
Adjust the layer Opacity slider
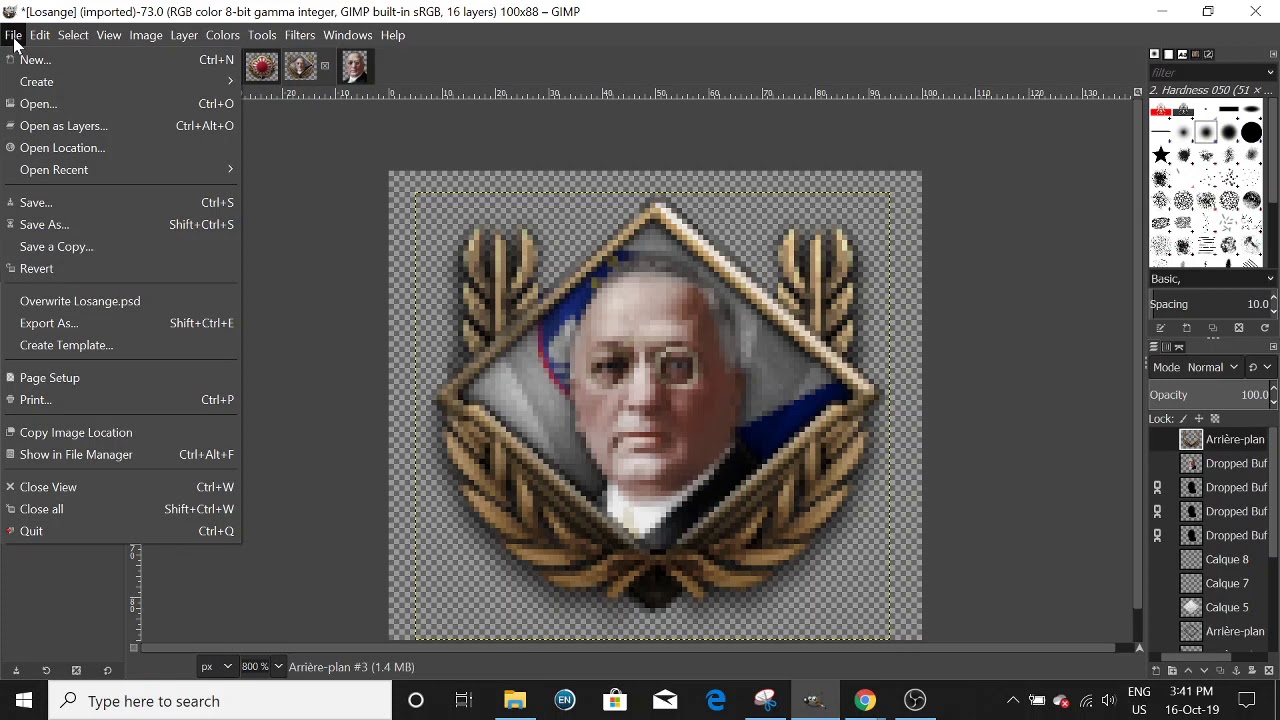pos(1209,395)
